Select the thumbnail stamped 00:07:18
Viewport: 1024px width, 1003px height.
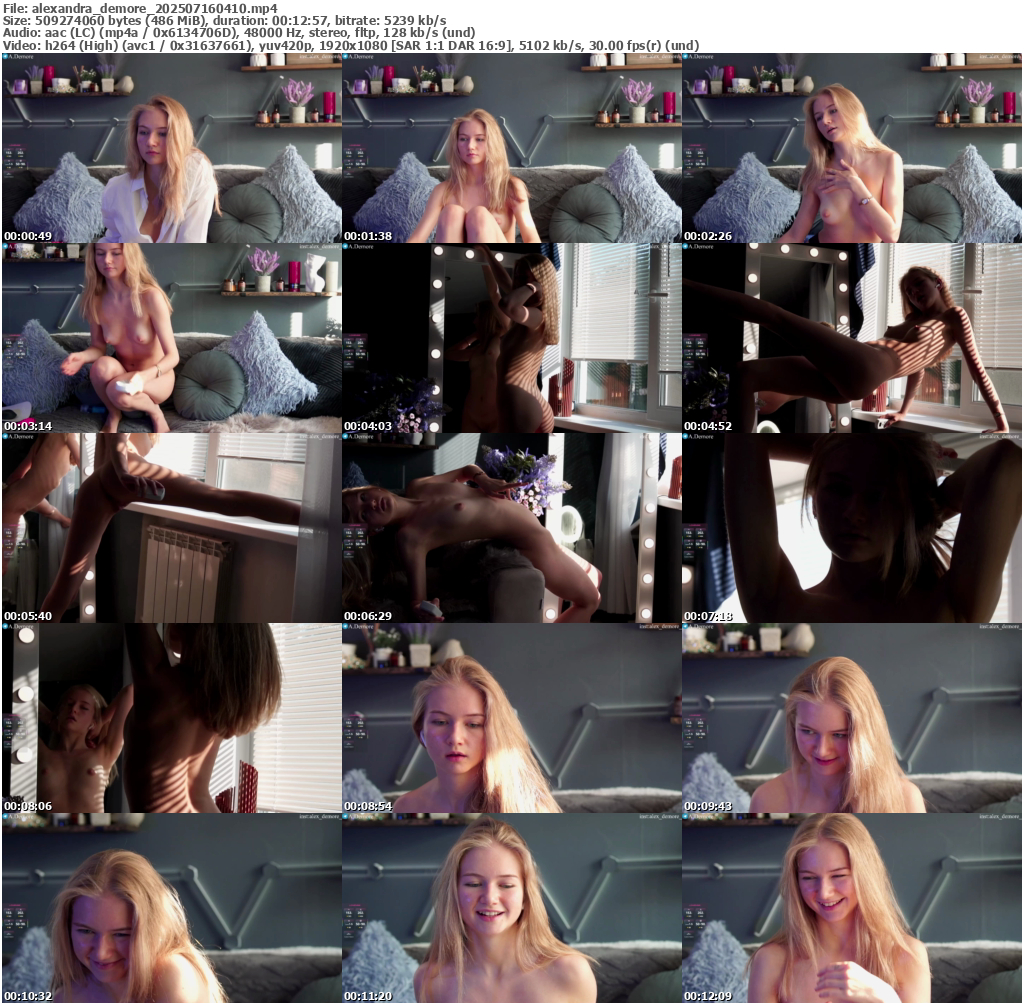pos(852,528)
